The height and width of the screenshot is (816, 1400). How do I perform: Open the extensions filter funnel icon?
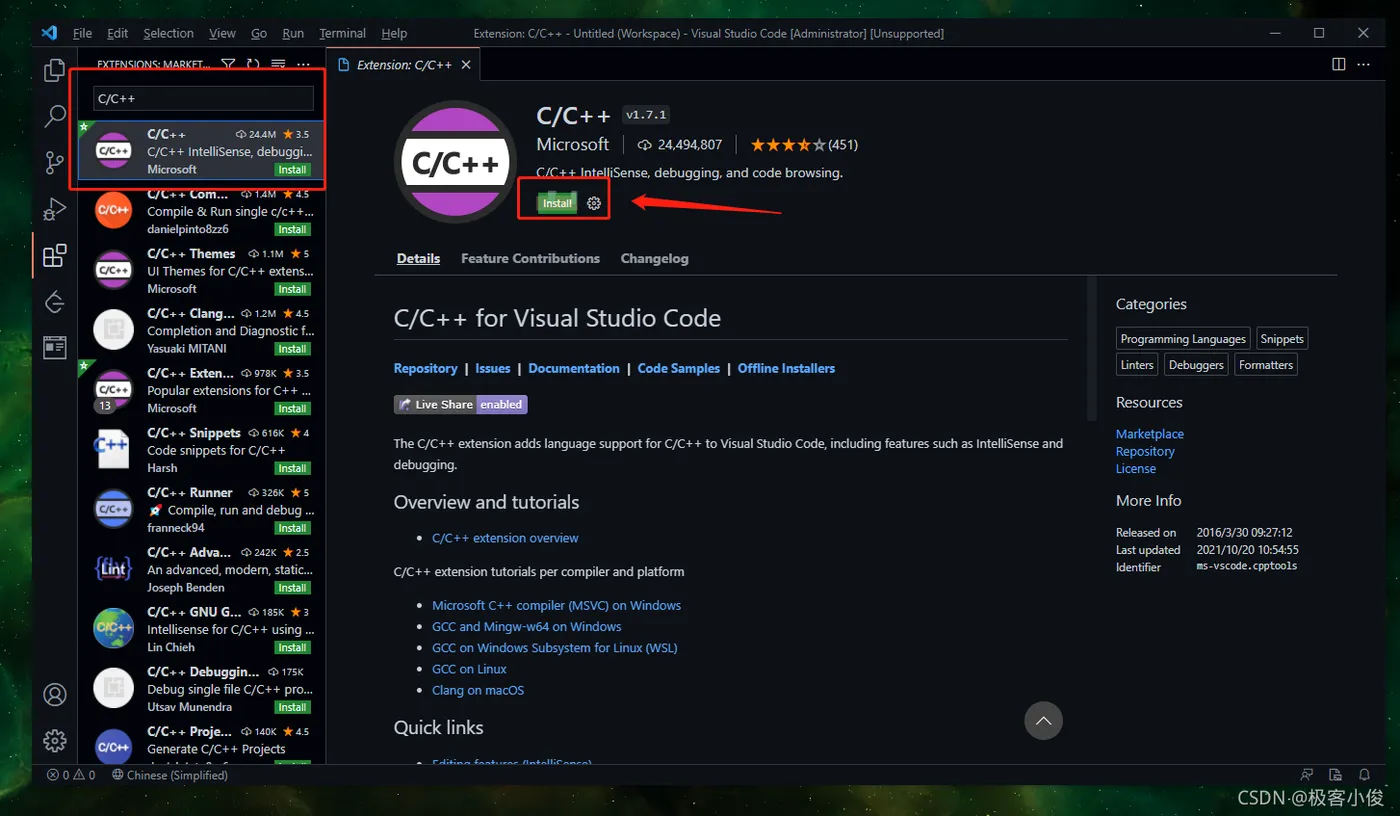[228, 64]
